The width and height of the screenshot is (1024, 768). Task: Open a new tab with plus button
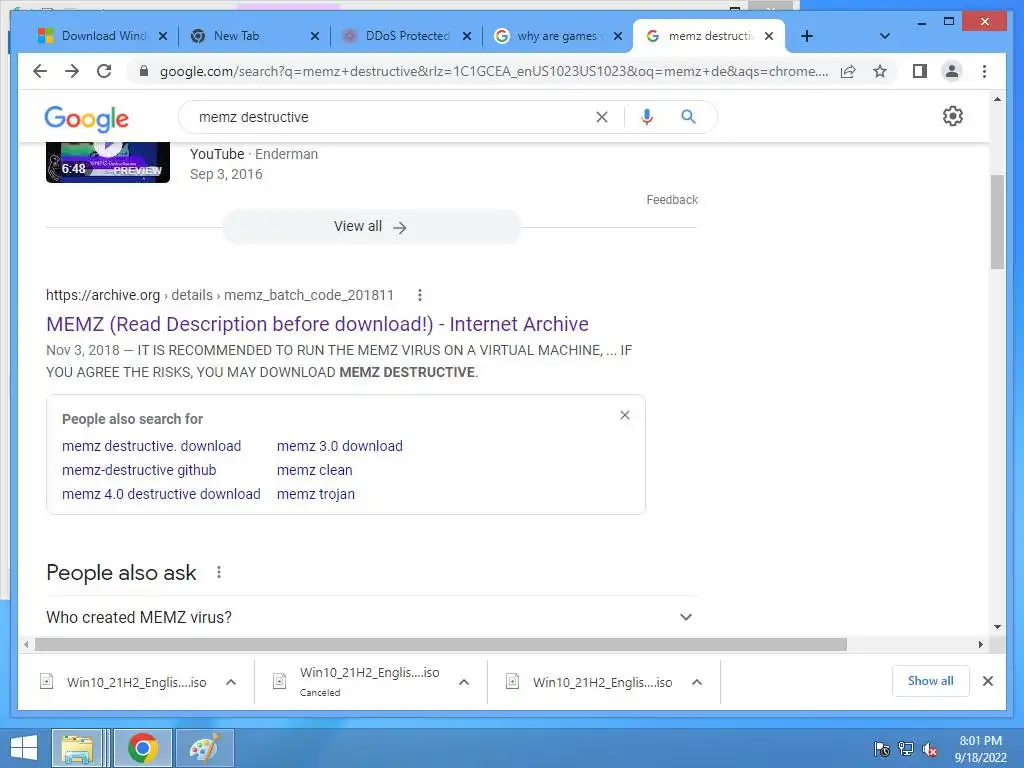(807, 36)
